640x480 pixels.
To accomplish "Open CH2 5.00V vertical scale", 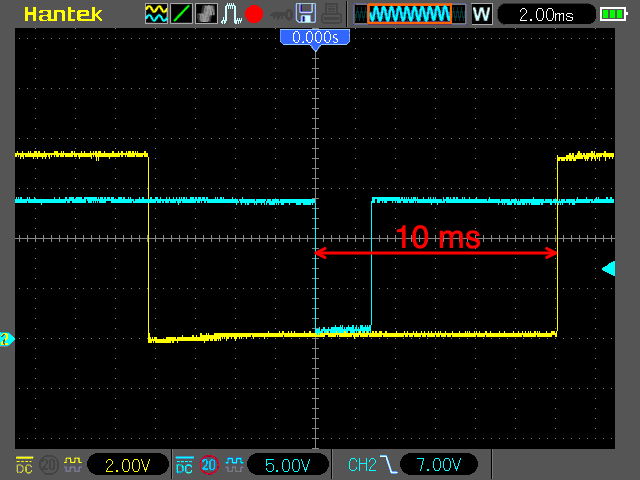I will [x=287, y=464].
